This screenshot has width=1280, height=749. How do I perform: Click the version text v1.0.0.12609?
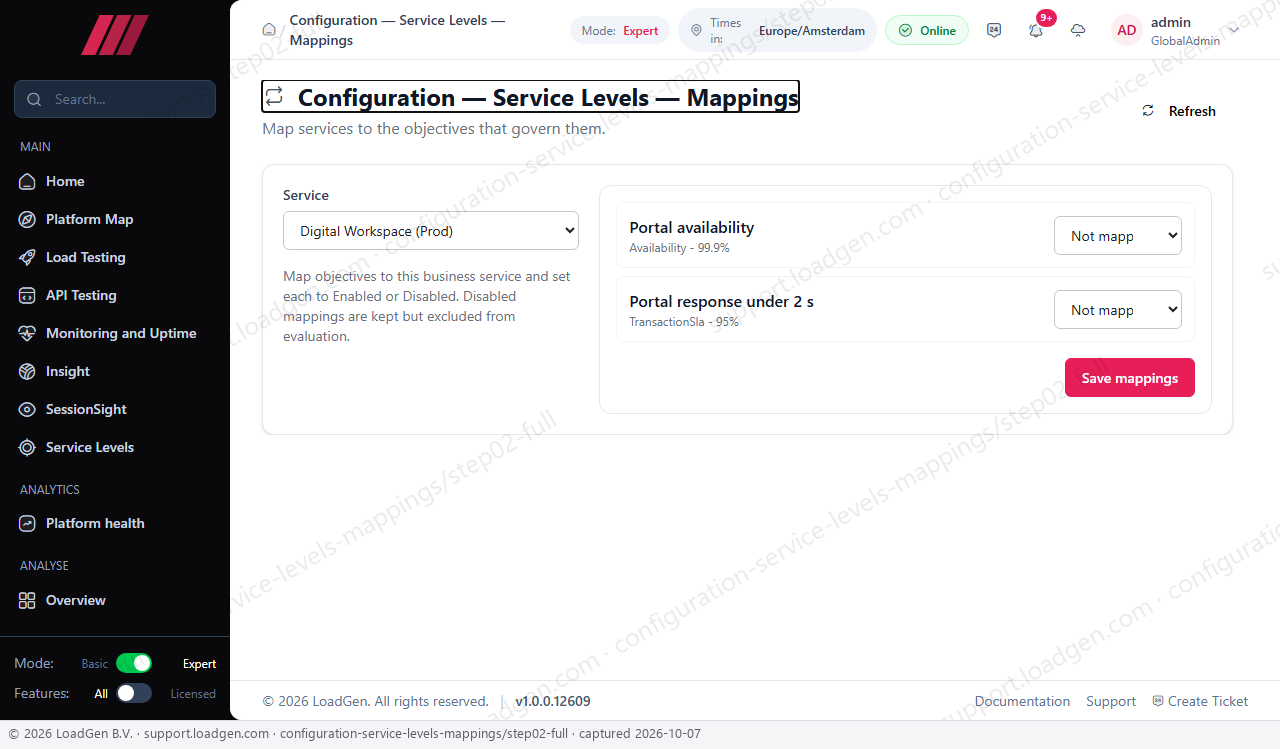point(553,701)
